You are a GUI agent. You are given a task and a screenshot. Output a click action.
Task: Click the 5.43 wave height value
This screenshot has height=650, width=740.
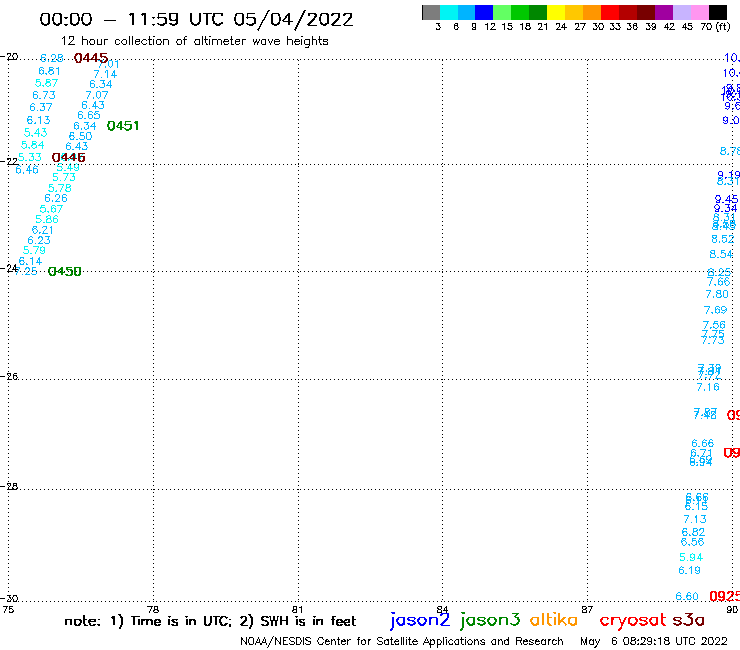[35, 133]
